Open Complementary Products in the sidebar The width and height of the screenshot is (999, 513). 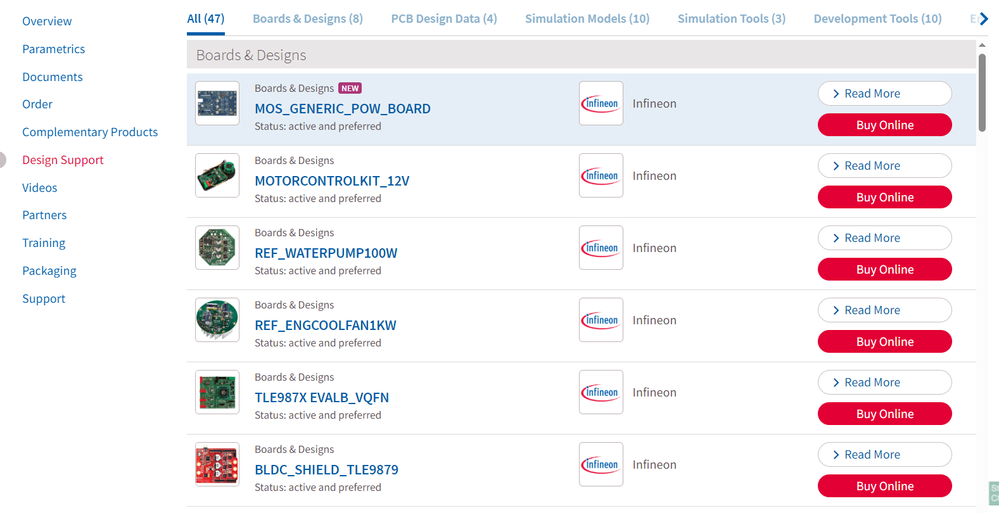click(x=90, y=132)
